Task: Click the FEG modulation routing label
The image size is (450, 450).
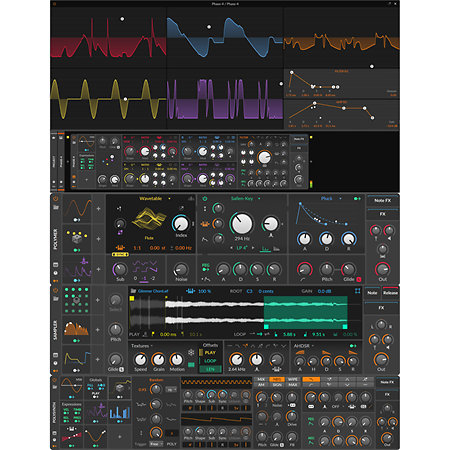Action: (206, 266)
